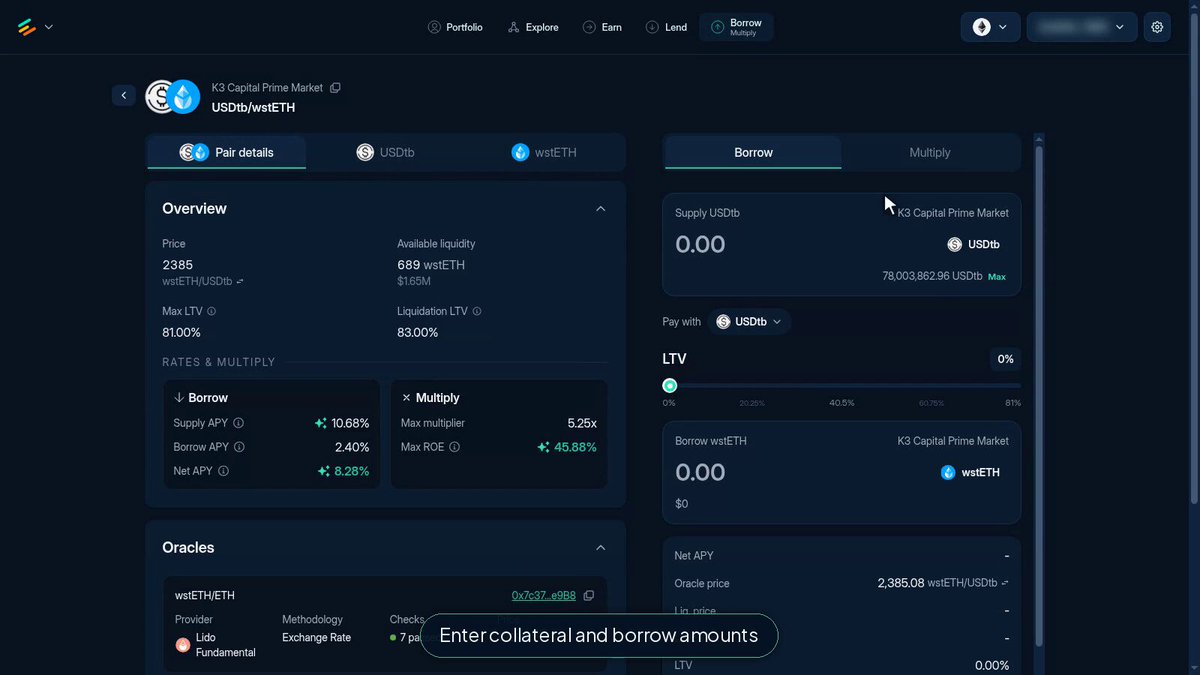Copy the K3 Capital Prime Market address
Viewport: 1200px width, 675px height.
336,88
